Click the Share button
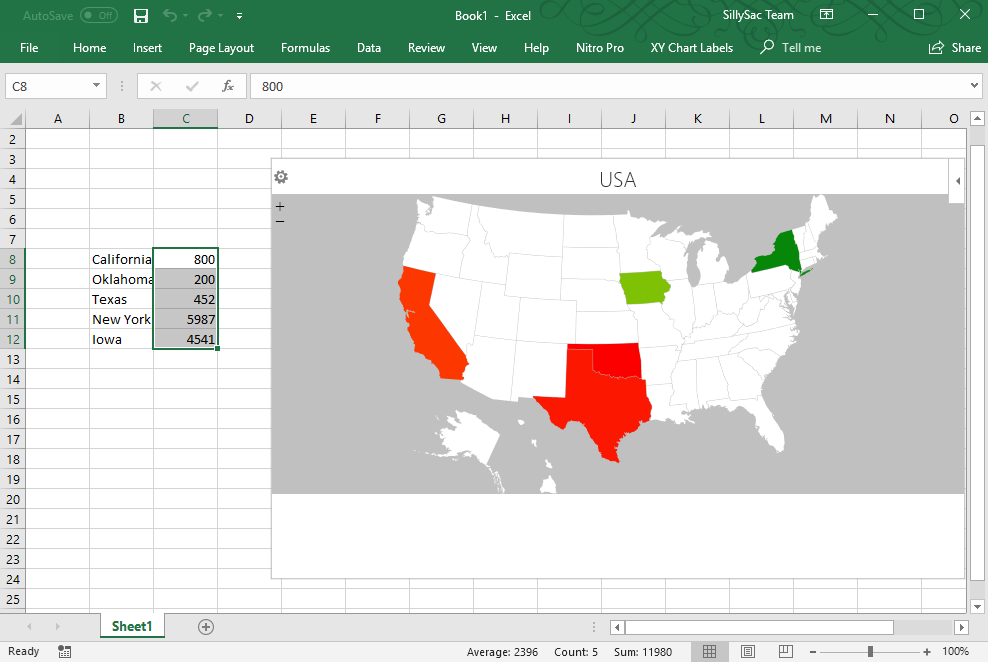The height and width of the screenshot is (662, 988). [955, 48]
